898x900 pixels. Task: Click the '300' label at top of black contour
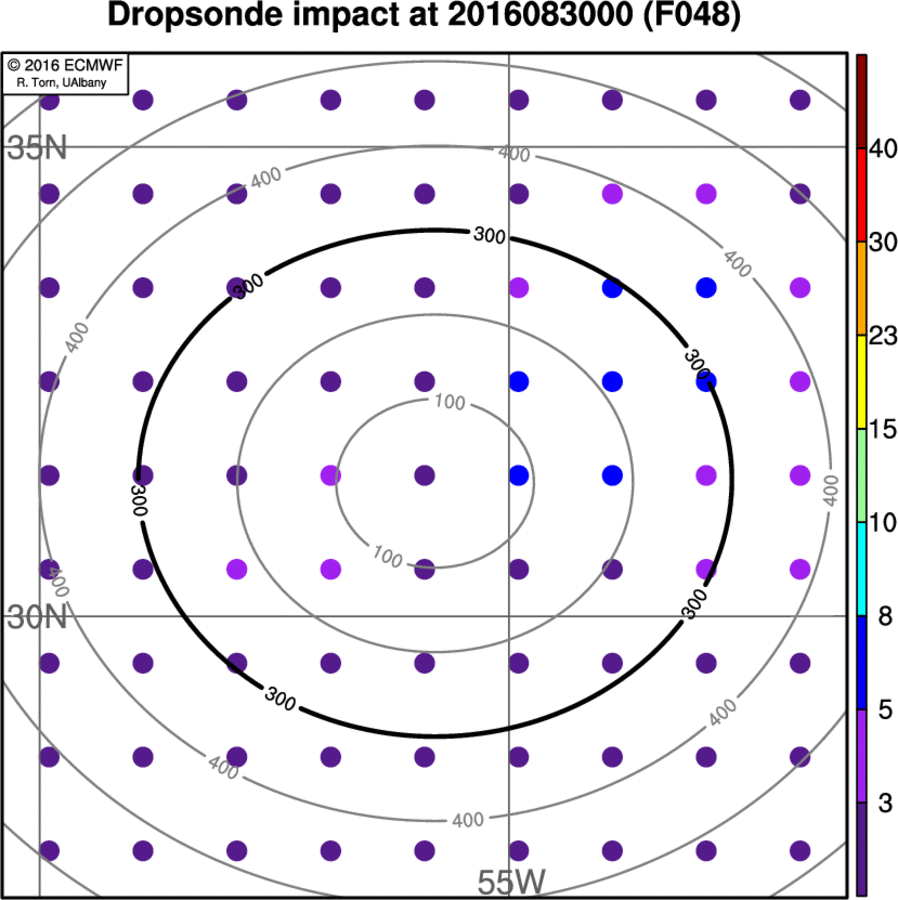(x=489, y=235)
